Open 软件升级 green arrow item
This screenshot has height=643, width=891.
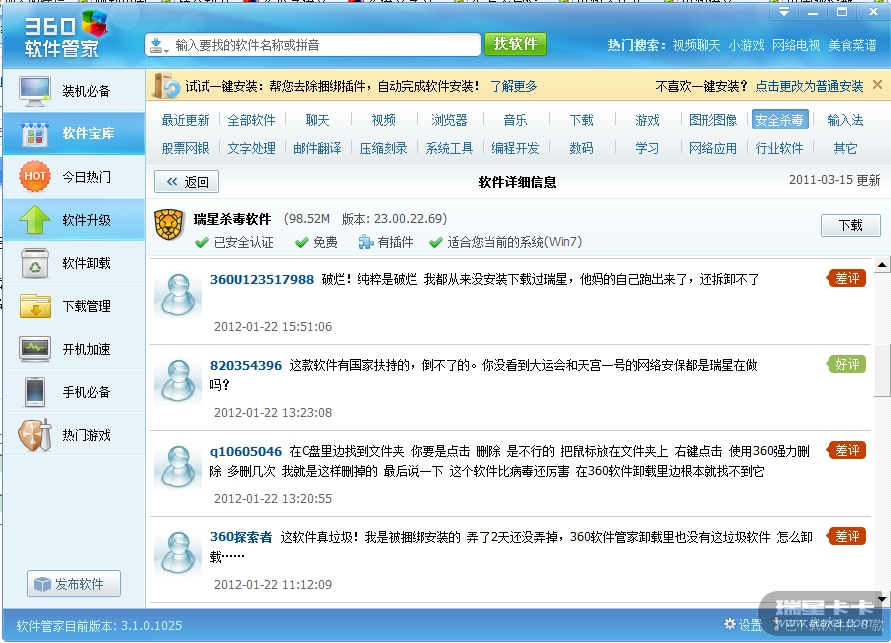pos(74,220)
